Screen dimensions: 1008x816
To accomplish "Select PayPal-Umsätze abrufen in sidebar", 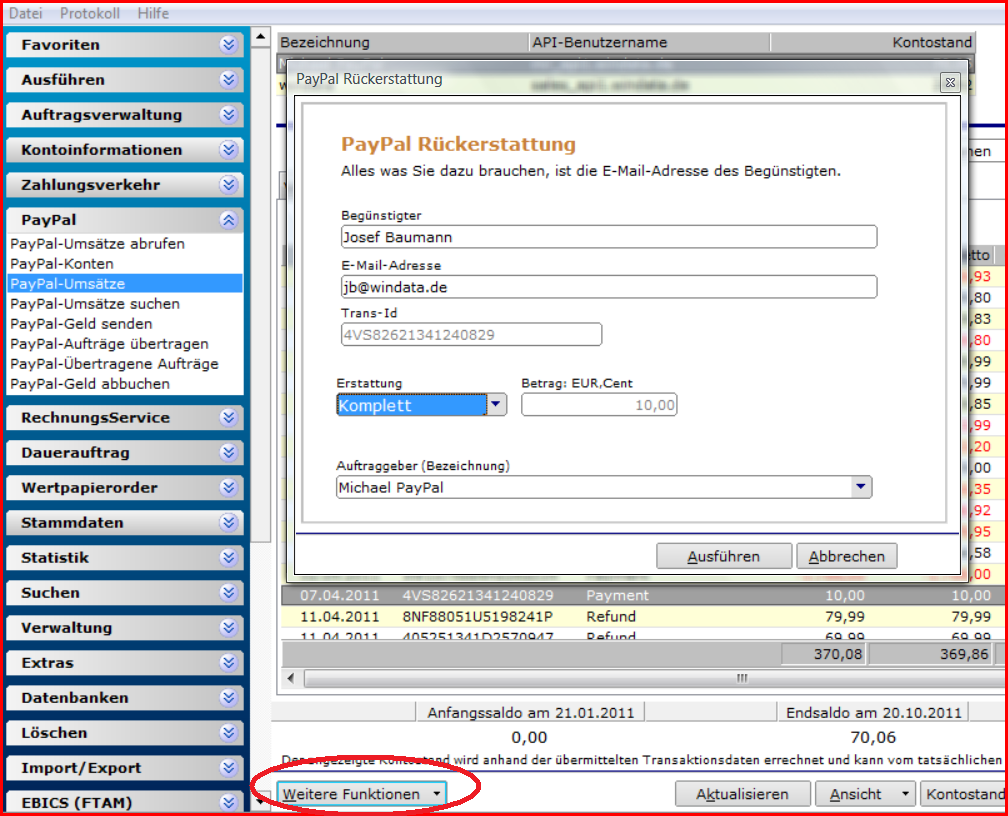I will pos(98,244).
